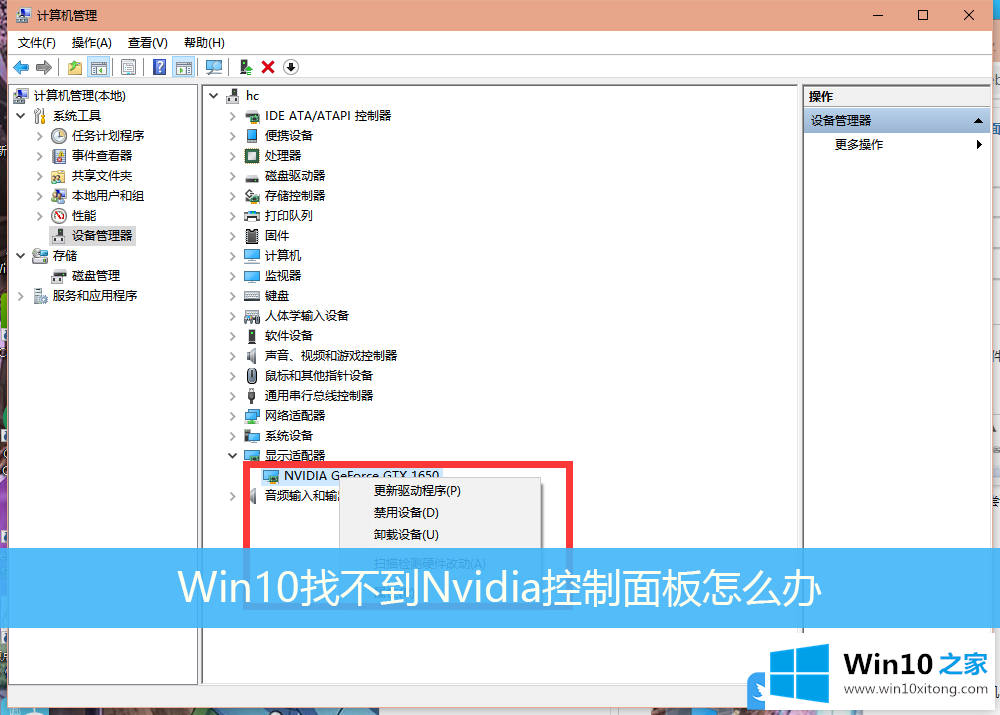Select 鼠标和其他指针设备 category

click(319, 376)
